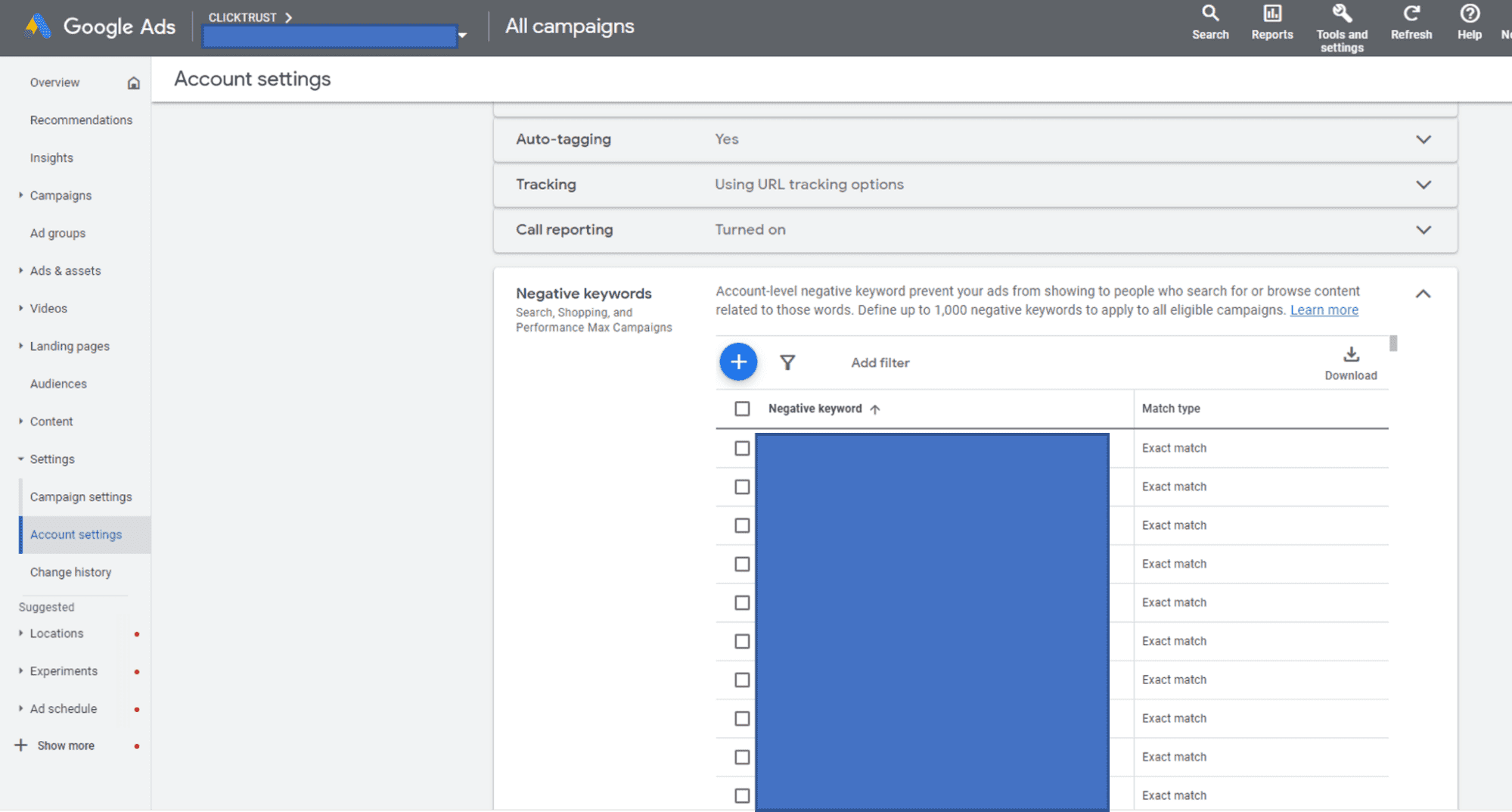This screenshot has height=812, width=1512.
Task: Check the eighth negative keyword row checkbox
Action: pos(742,718)
